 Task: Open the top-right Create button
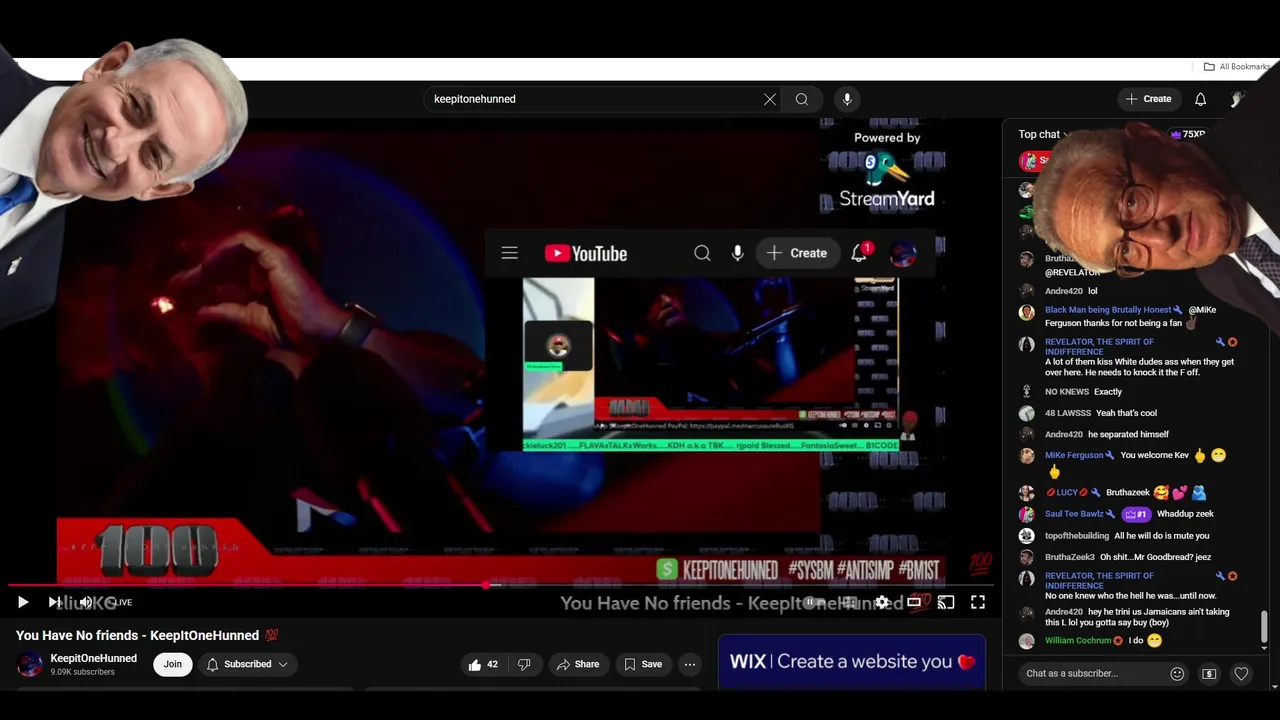click(x=1148, y=99)
